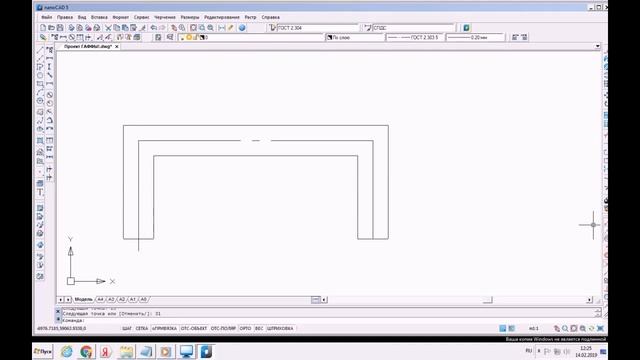Click the scale readout near the status icons

(x=533, y=328)
